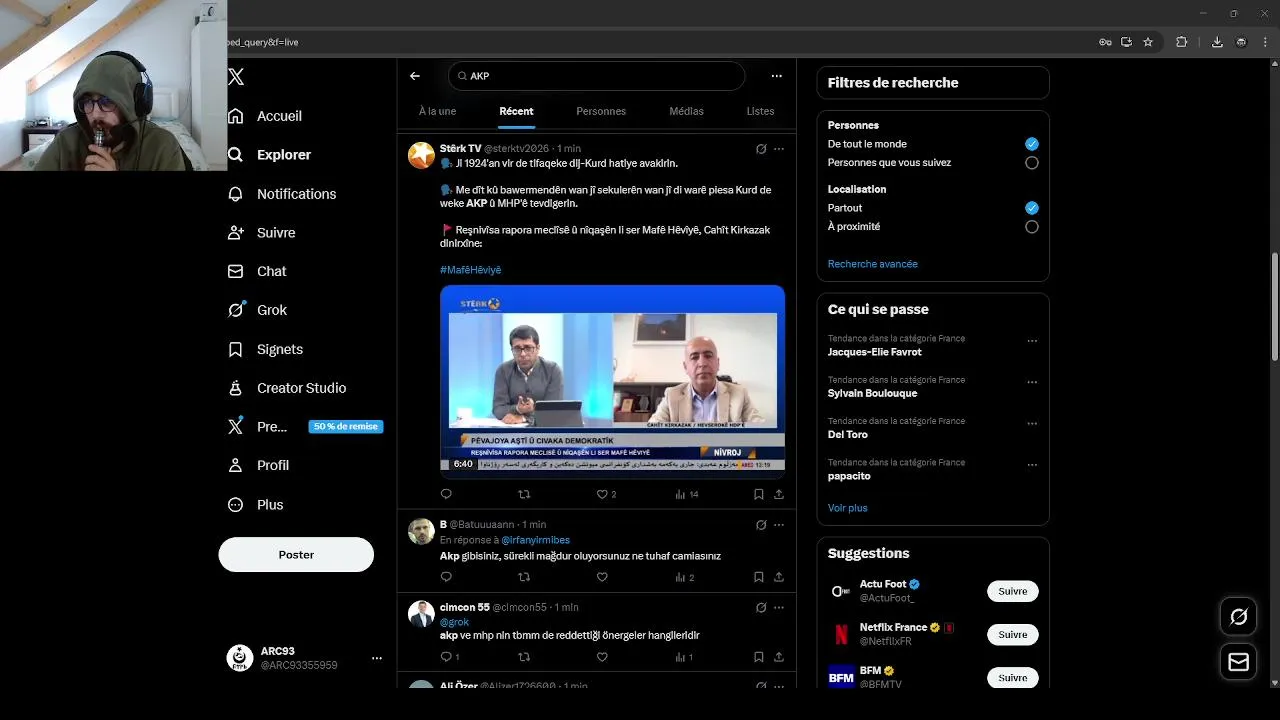Click the Profil person icon
This screenshot has width=1280, height=720.
(x=236, y=465)
